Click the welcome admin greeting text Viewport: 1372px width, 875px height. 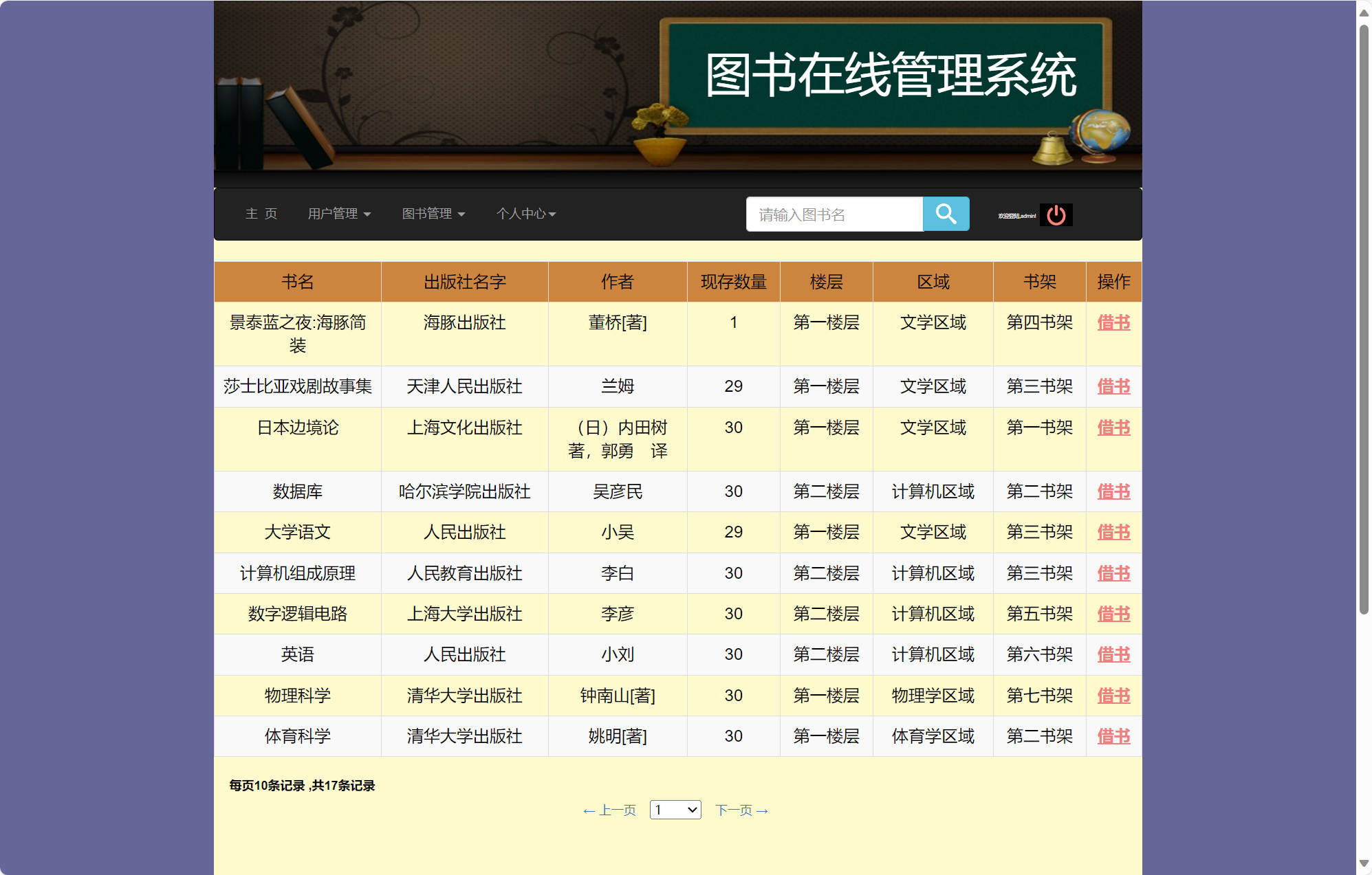pyautogui.click(x=1016, y=214)
